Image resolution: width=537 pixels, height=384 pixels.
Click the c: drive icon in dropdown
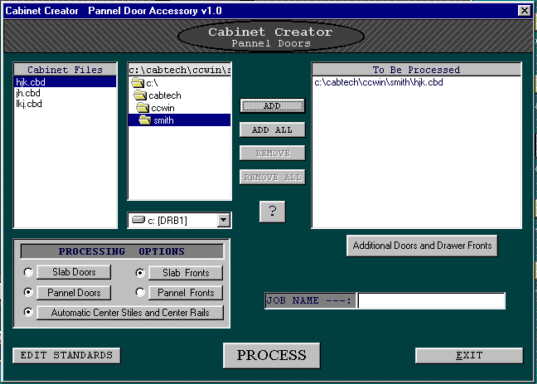click(x=138, y=220)
